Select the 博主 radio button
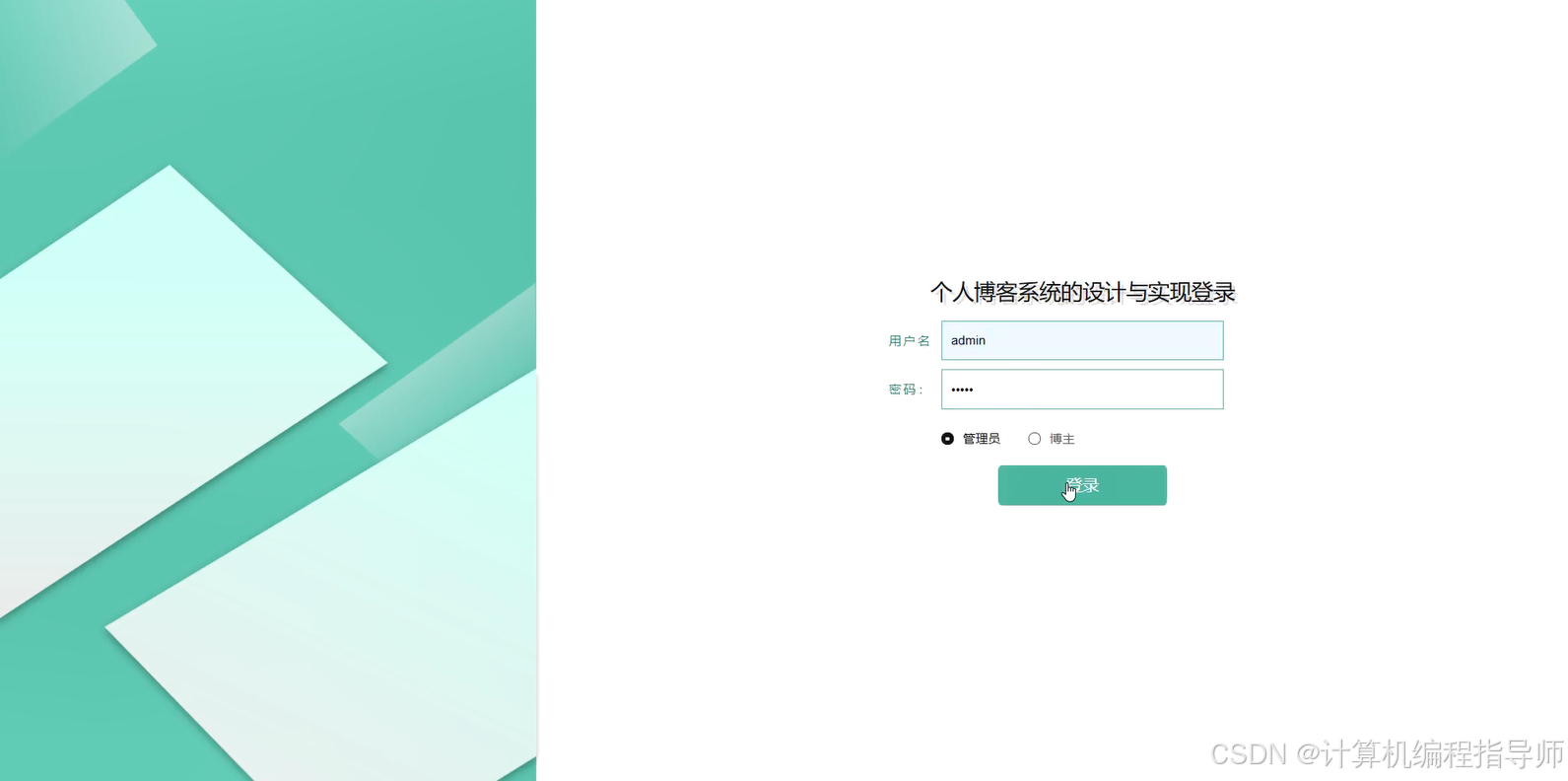1568x781 pixels. pos(1034,439)
